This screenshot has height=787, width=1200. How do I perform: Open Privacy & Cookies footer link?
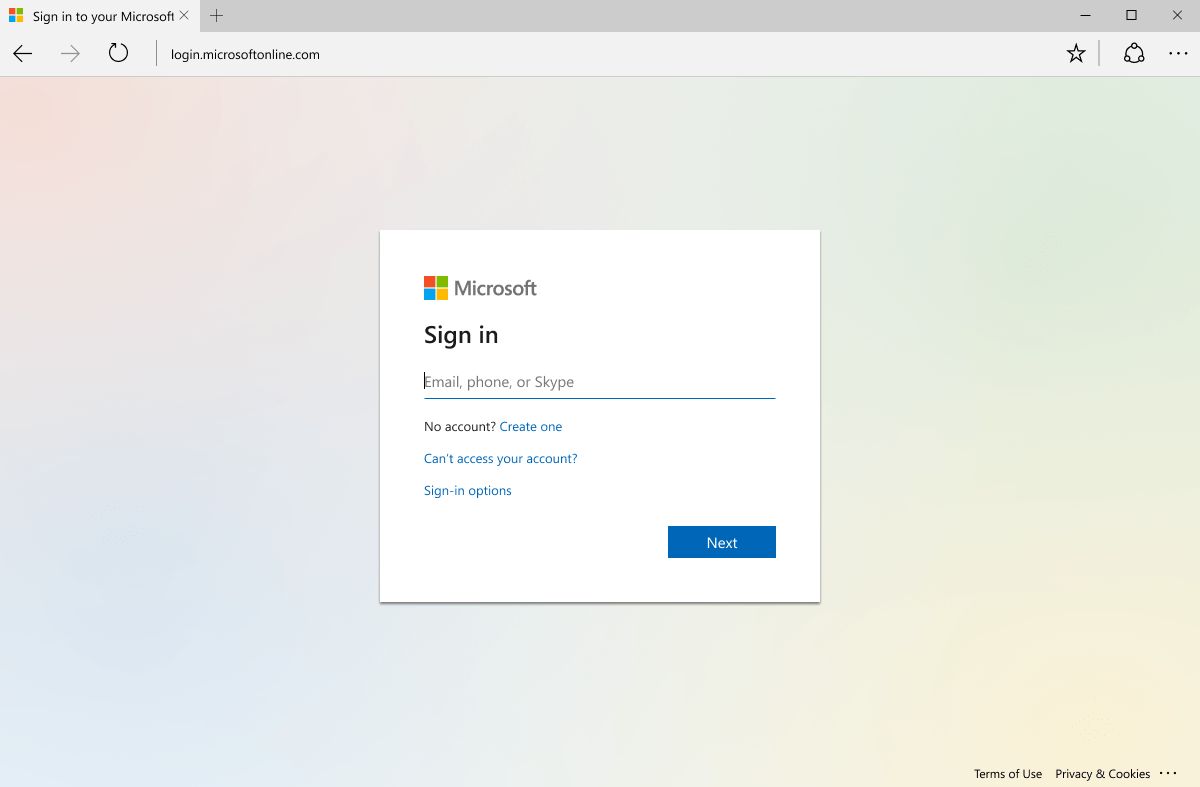click(x=1102, y=774)
